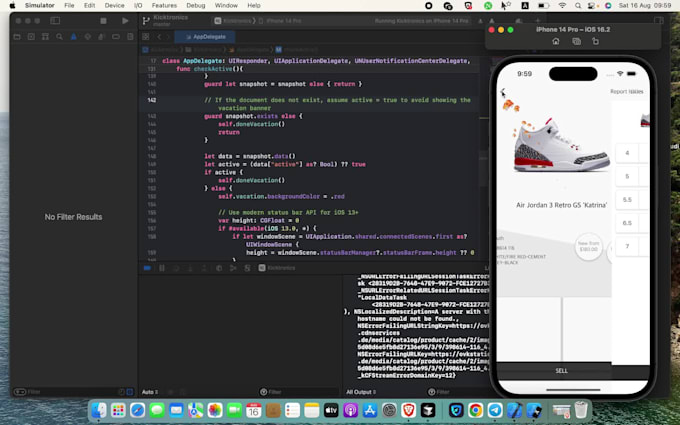Open the project navigator folder icon
This screenshot has height=425, width=680.
17,37
